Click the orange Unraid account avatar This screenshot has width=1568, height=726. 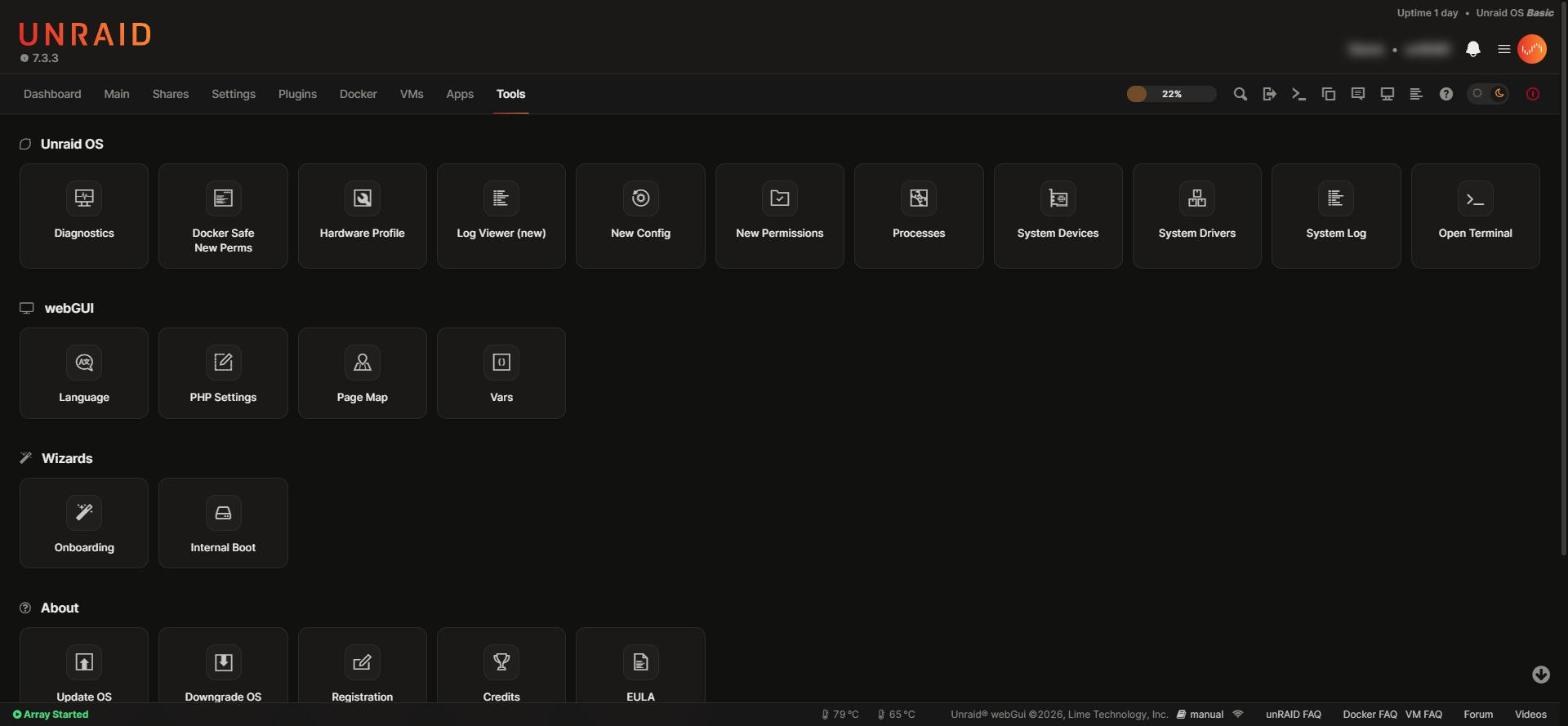coord(1532,49)
